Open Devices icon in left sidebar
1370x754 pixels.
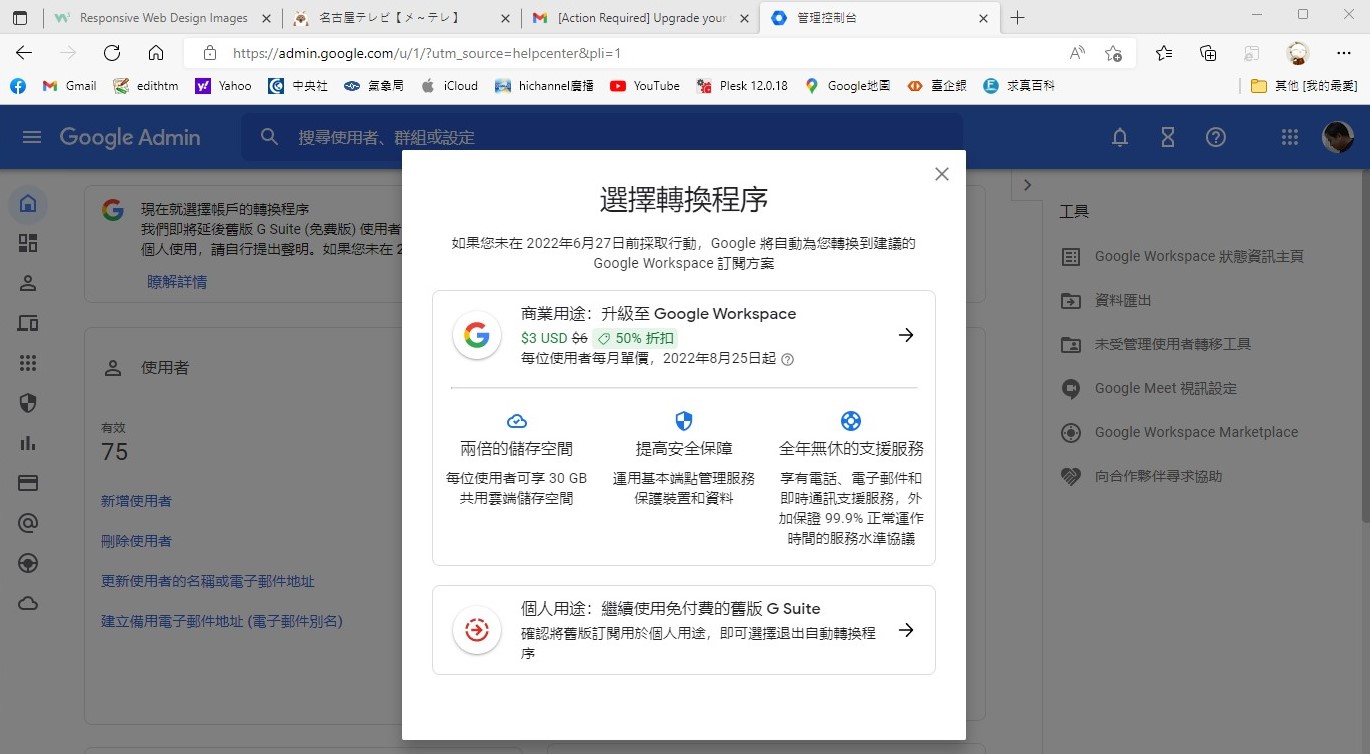[28, 323]
